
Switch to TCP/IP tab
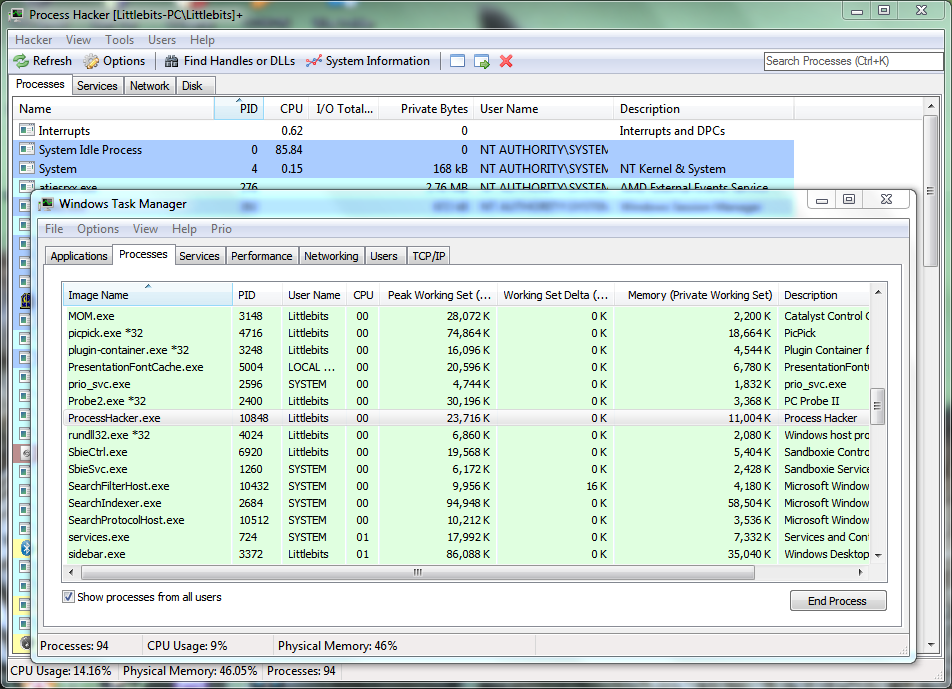[x=429, y=256]
